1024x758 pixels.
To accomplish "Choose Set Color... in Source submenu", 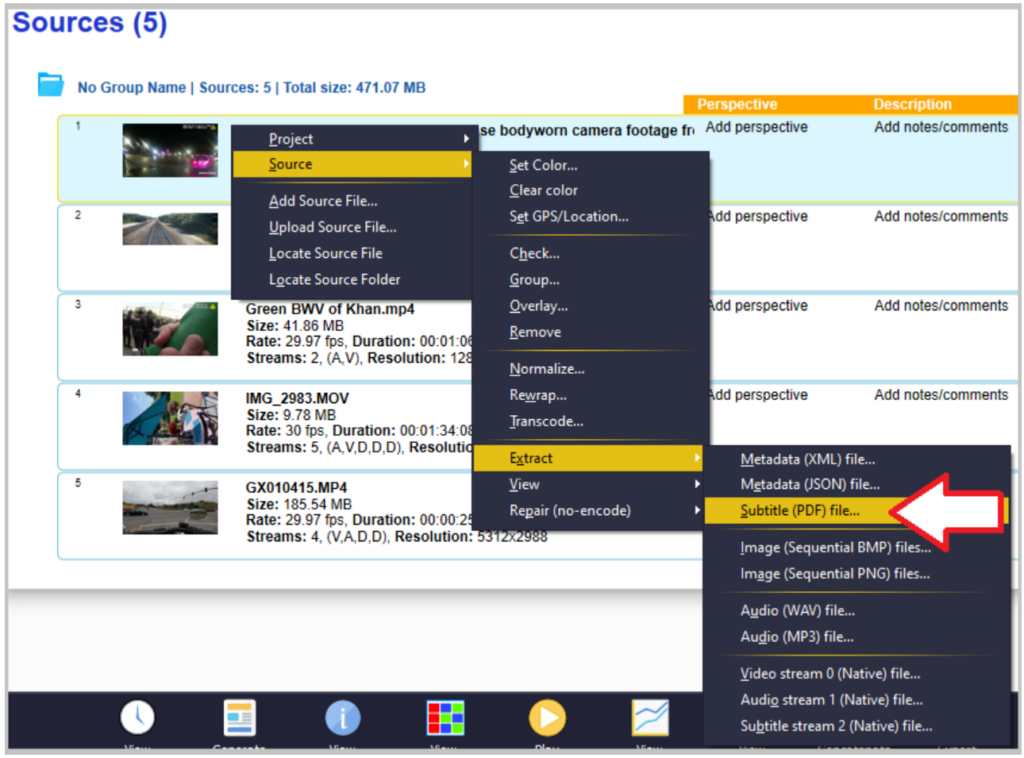I will pyautogui.click(x=590, y=165).
